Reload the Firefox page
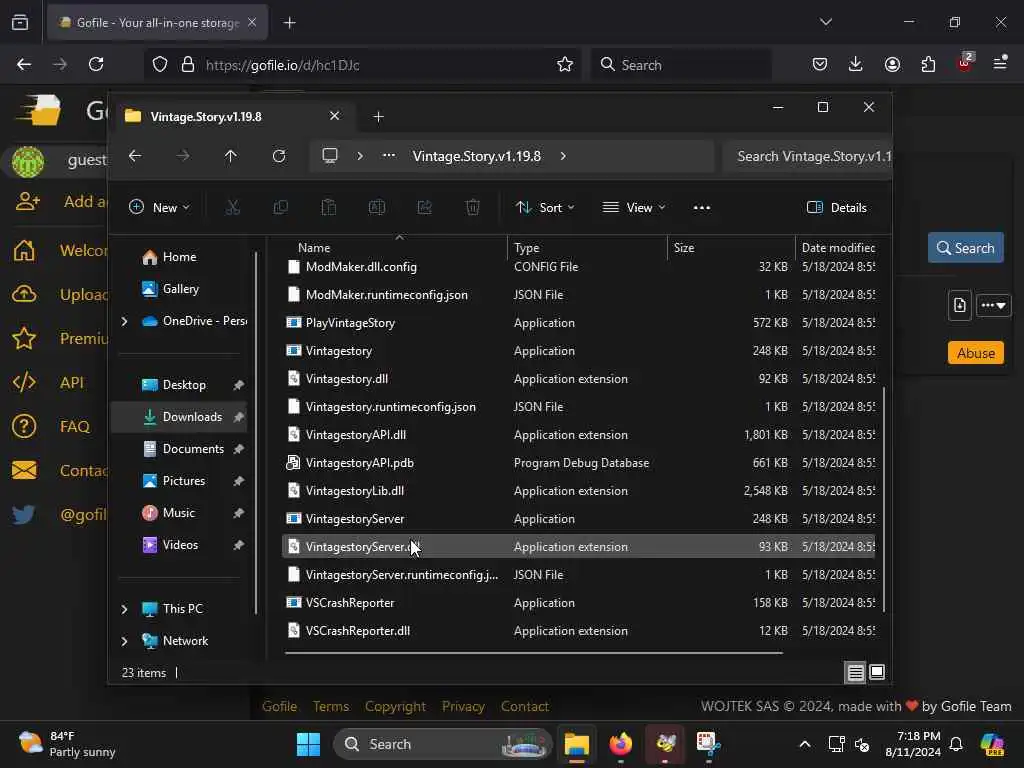1024x768 pixels. [96, 64]
